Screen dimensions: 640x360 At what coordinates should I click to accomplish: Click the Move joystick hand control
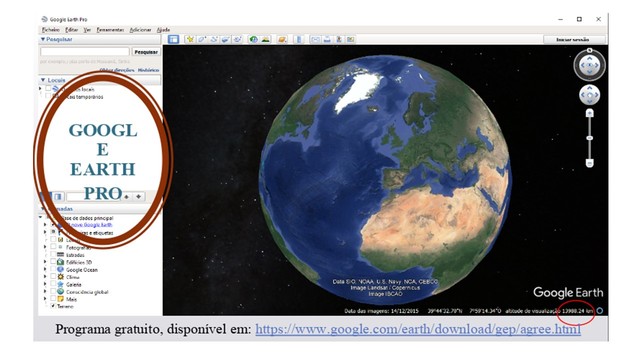[589, 95]
